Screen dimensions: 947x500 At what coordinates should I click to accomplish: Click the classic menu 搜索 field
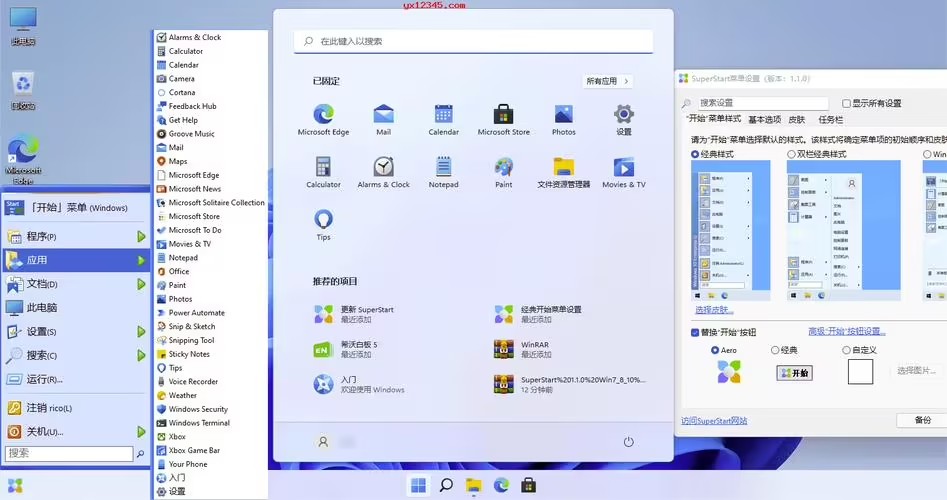(69, 454)
